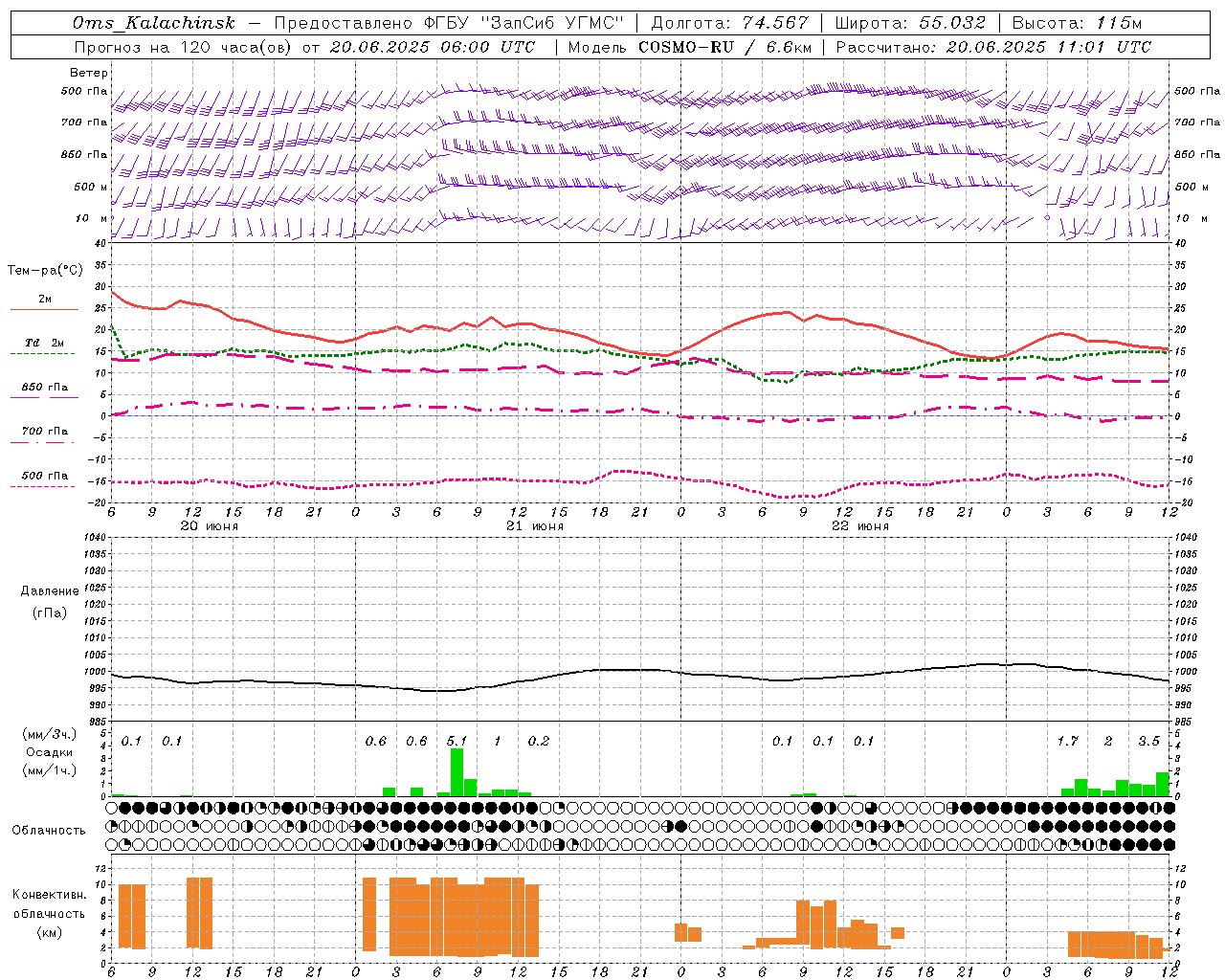Click the 0.2 precipitation value
Image resolution: width=1225 pixels, height=980 pixels.
539,742
